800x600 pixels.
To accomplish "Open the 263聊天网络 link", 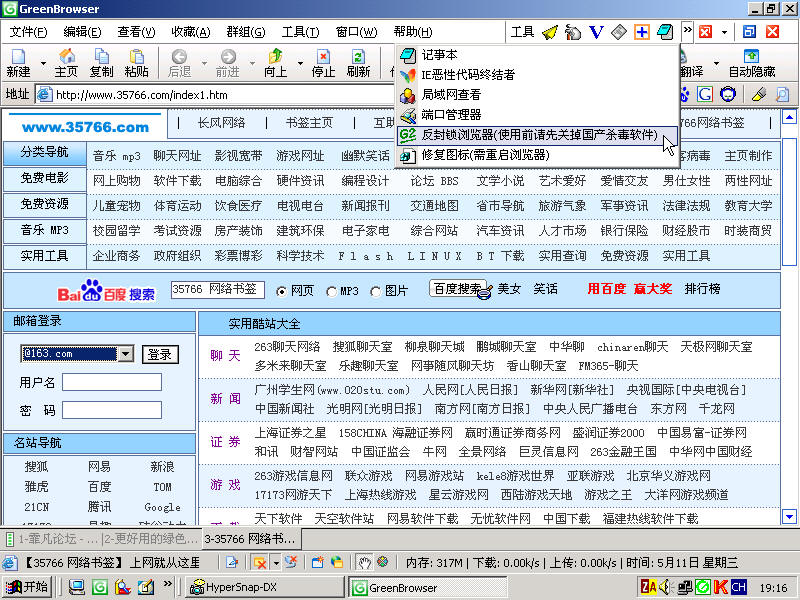I will (x=287, y=347).
